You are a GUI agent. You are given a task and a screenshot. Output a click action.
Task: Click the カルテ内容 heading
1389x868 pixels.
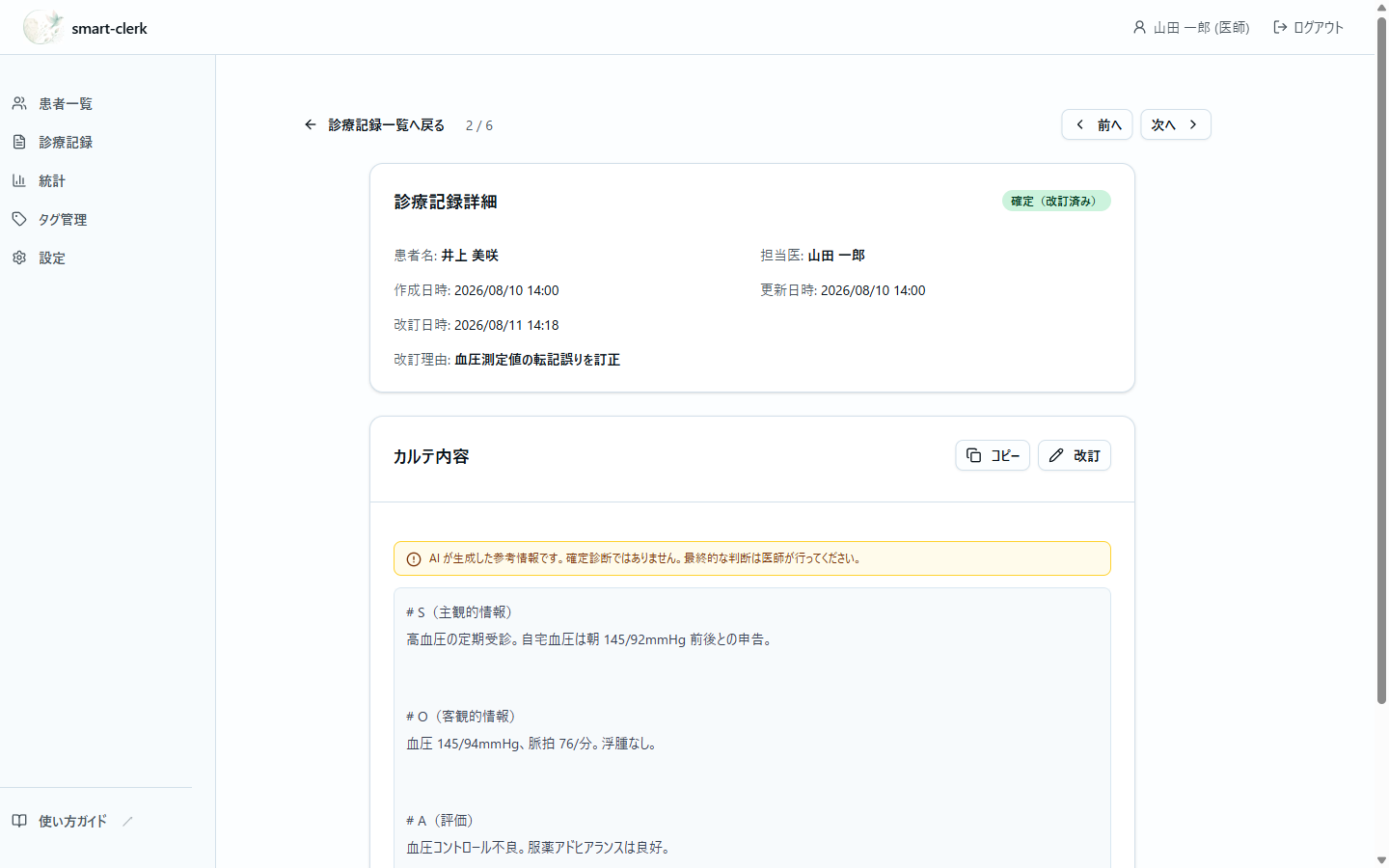[431, 456]
